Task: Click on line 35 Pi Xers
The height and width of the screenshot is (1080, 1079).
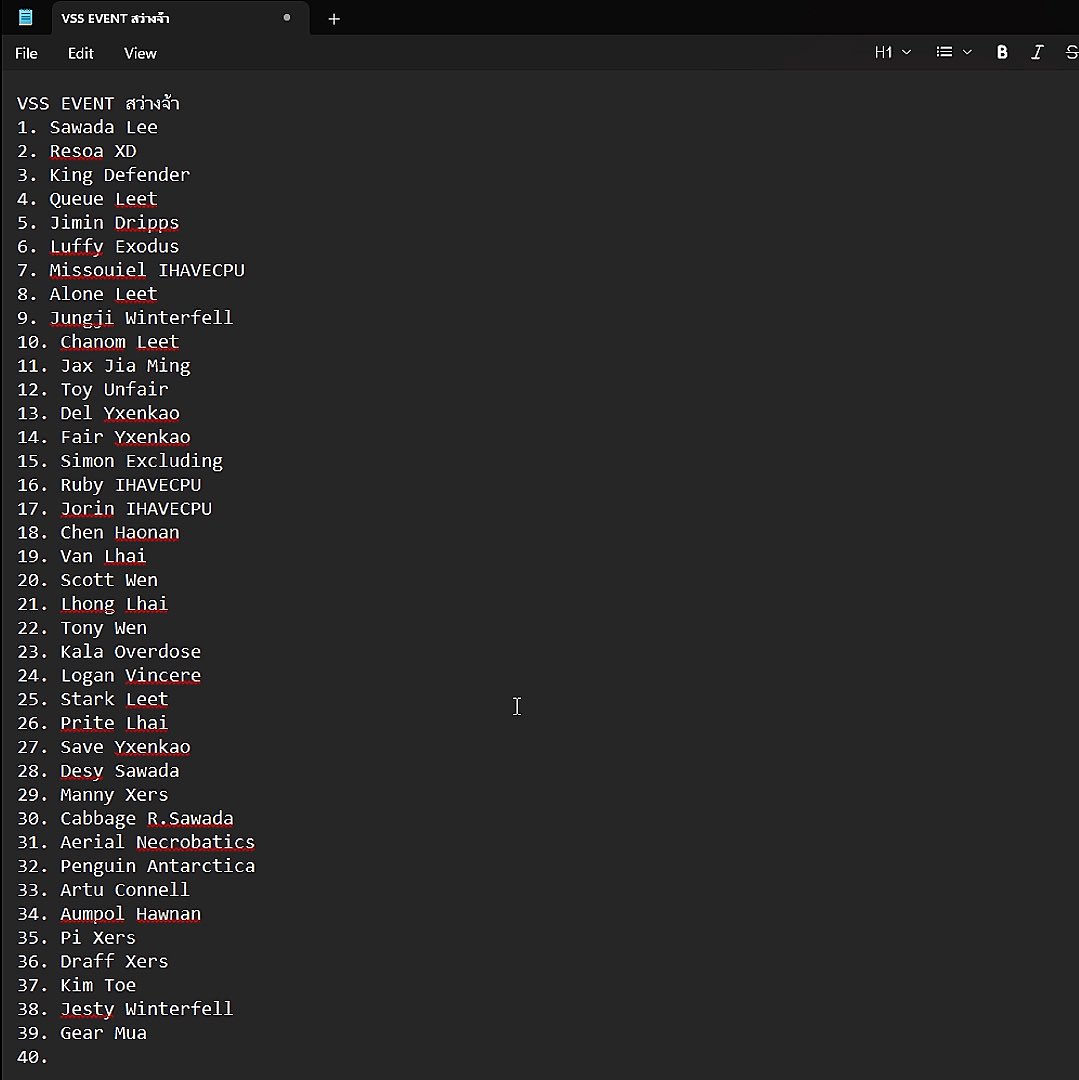Action: [76, 937]
